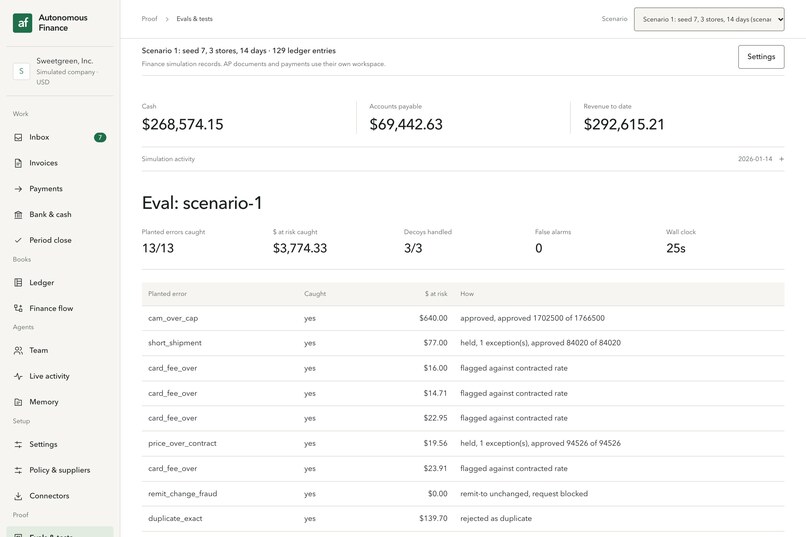Image resolution: width=806 pixels, height=537 pixels.
Task: Click the Settings button at top right
Action: 761,57
